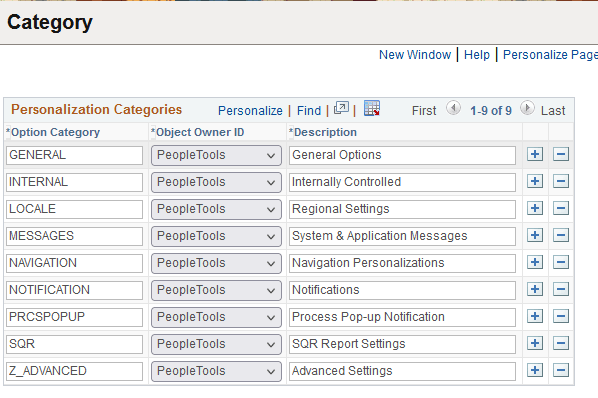
Task: Sort by Object Owner ID column header
Action: [200, 132]
